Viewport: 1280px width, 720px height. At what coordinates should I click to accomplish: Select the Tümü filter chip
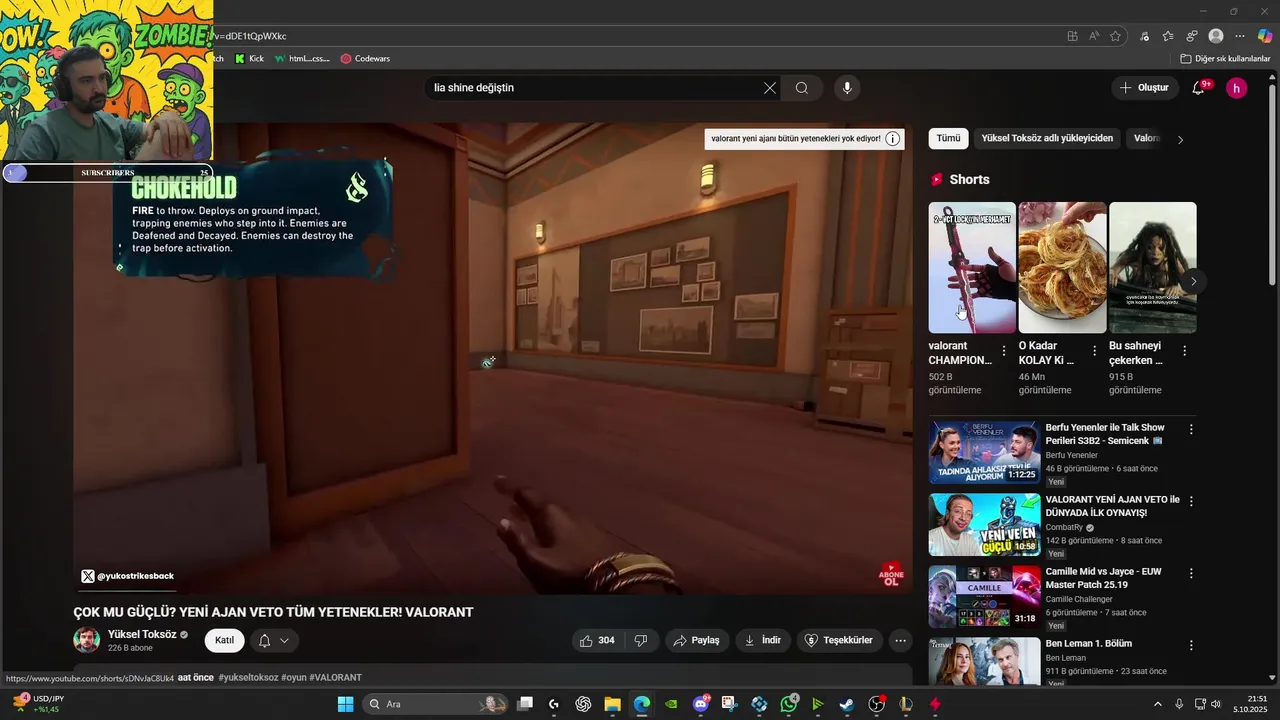(x=948, y=139)
